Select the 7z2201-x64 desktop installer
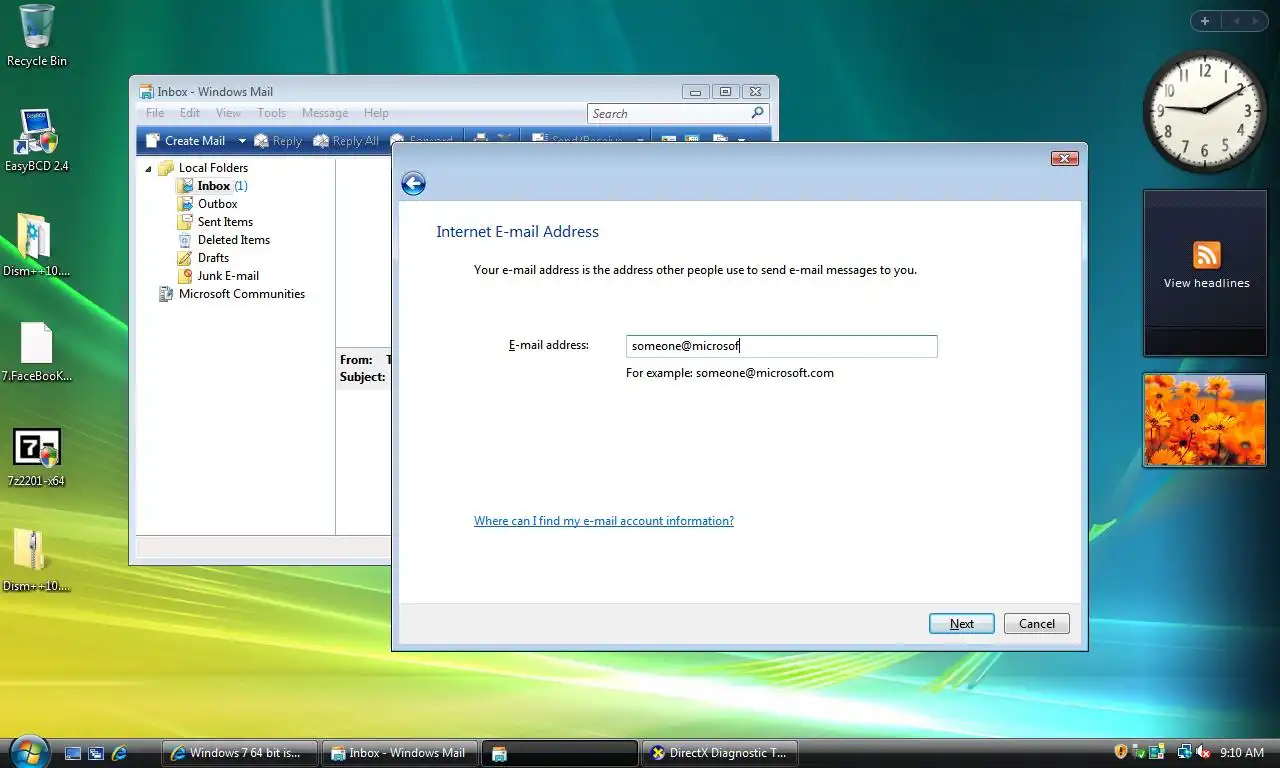Image resolution: width=1280 pixels, height=768 pixels. (x=37, y=458)
